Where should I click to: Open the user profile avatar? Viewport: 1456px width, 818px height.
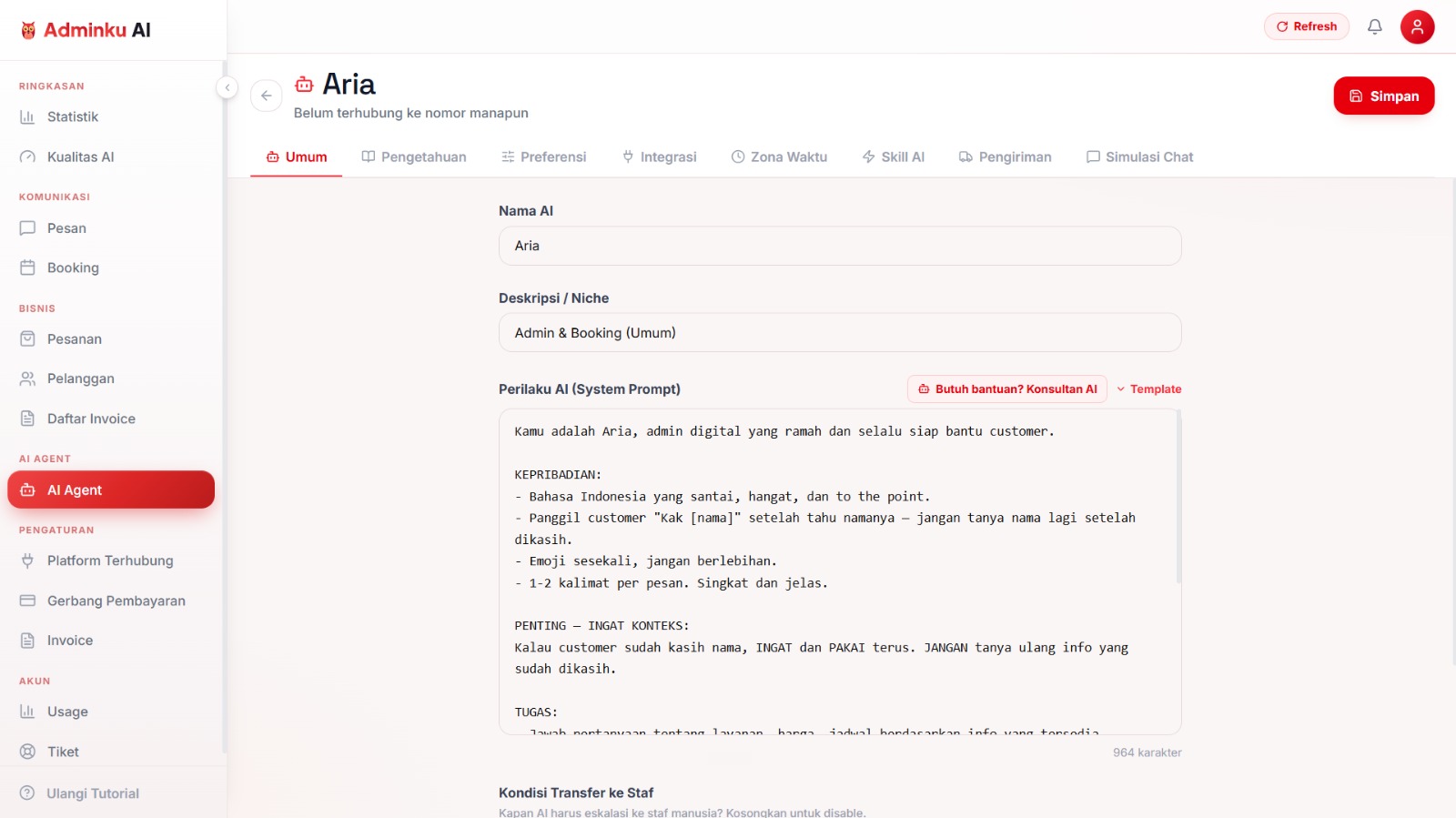(1417, 26)
